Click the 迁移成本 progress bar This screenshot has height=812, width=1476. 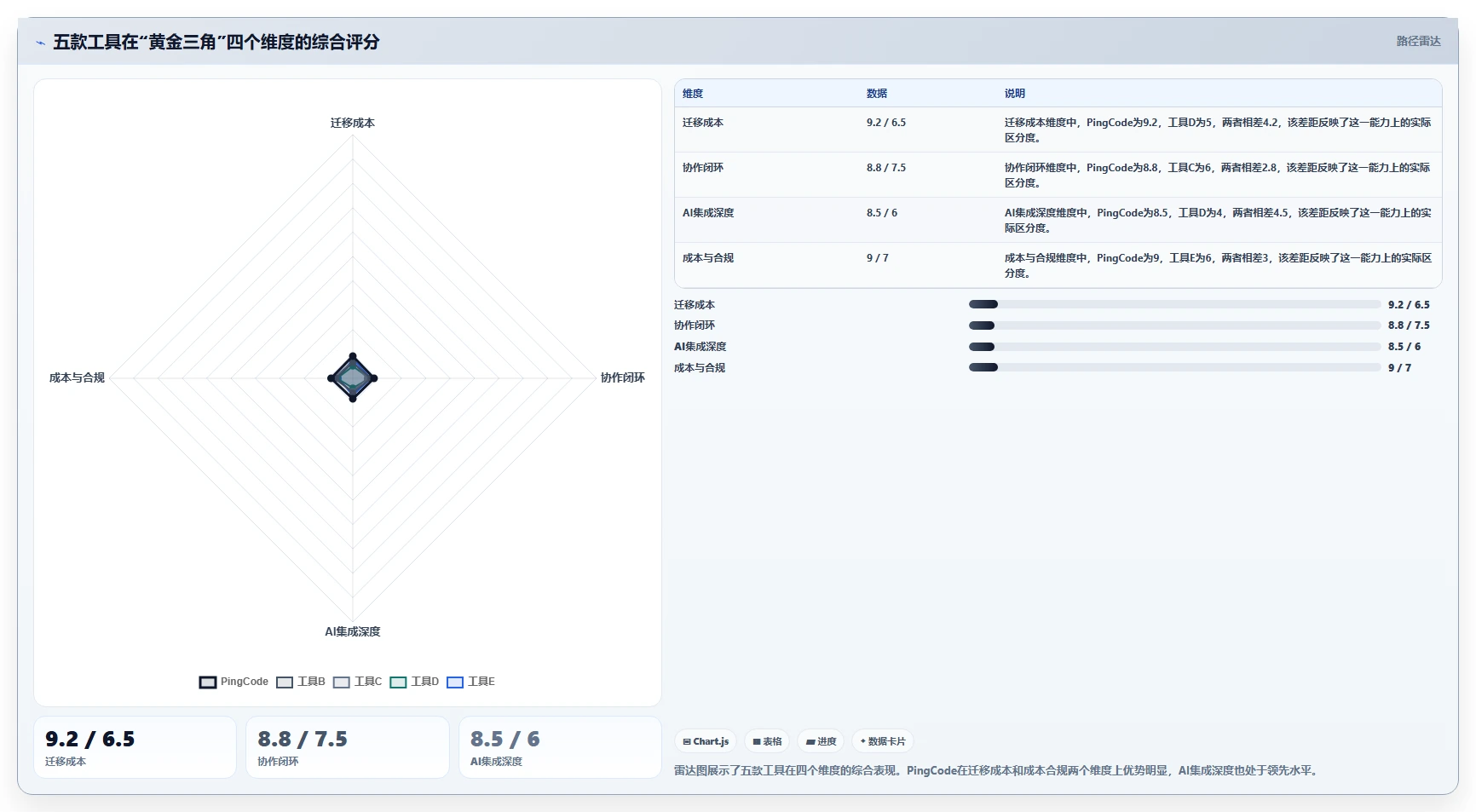[1175, 304]
